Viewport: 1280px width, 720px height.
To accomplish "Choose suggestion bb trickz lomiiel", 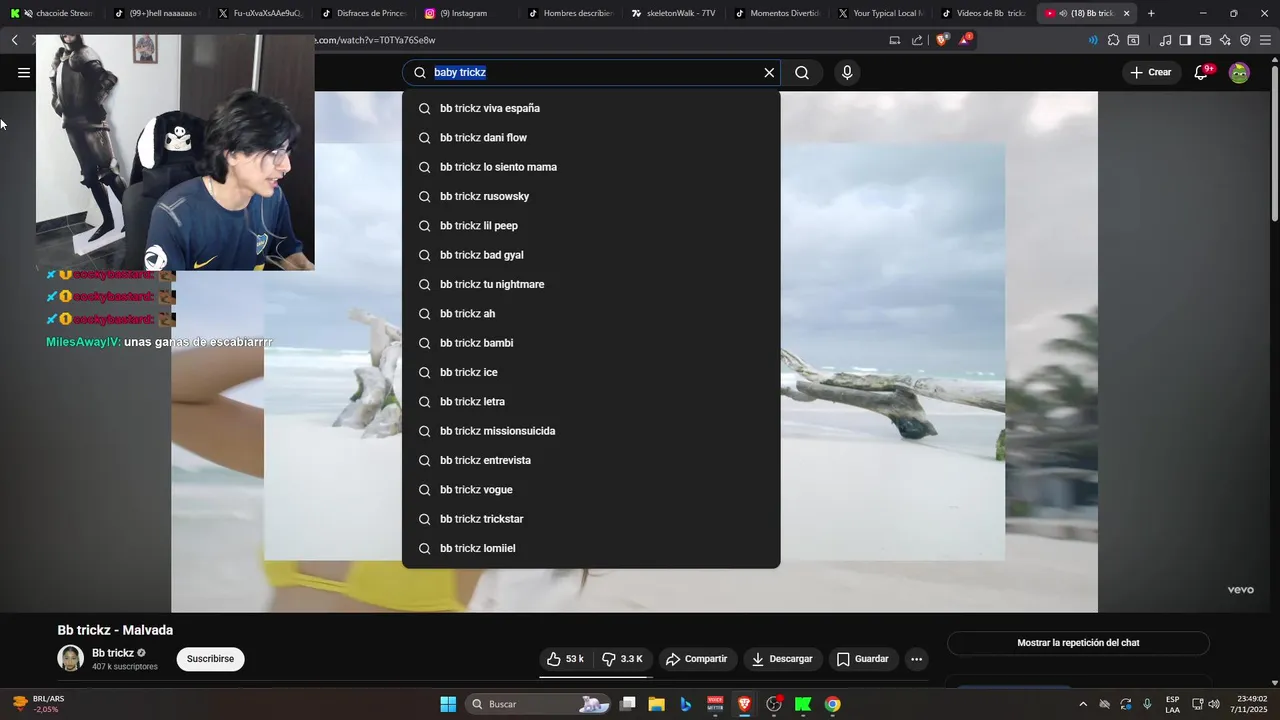I will [x=591, y=548].
